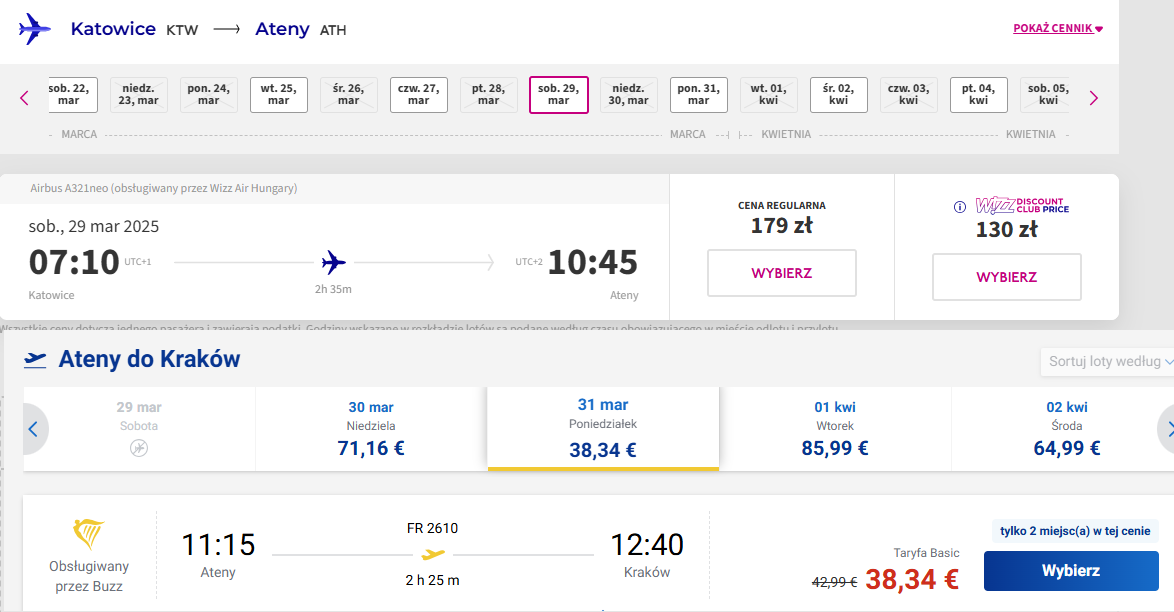Select the wt. 25, mar date tab
The image size is (1174, 612).
coord(279,95)
